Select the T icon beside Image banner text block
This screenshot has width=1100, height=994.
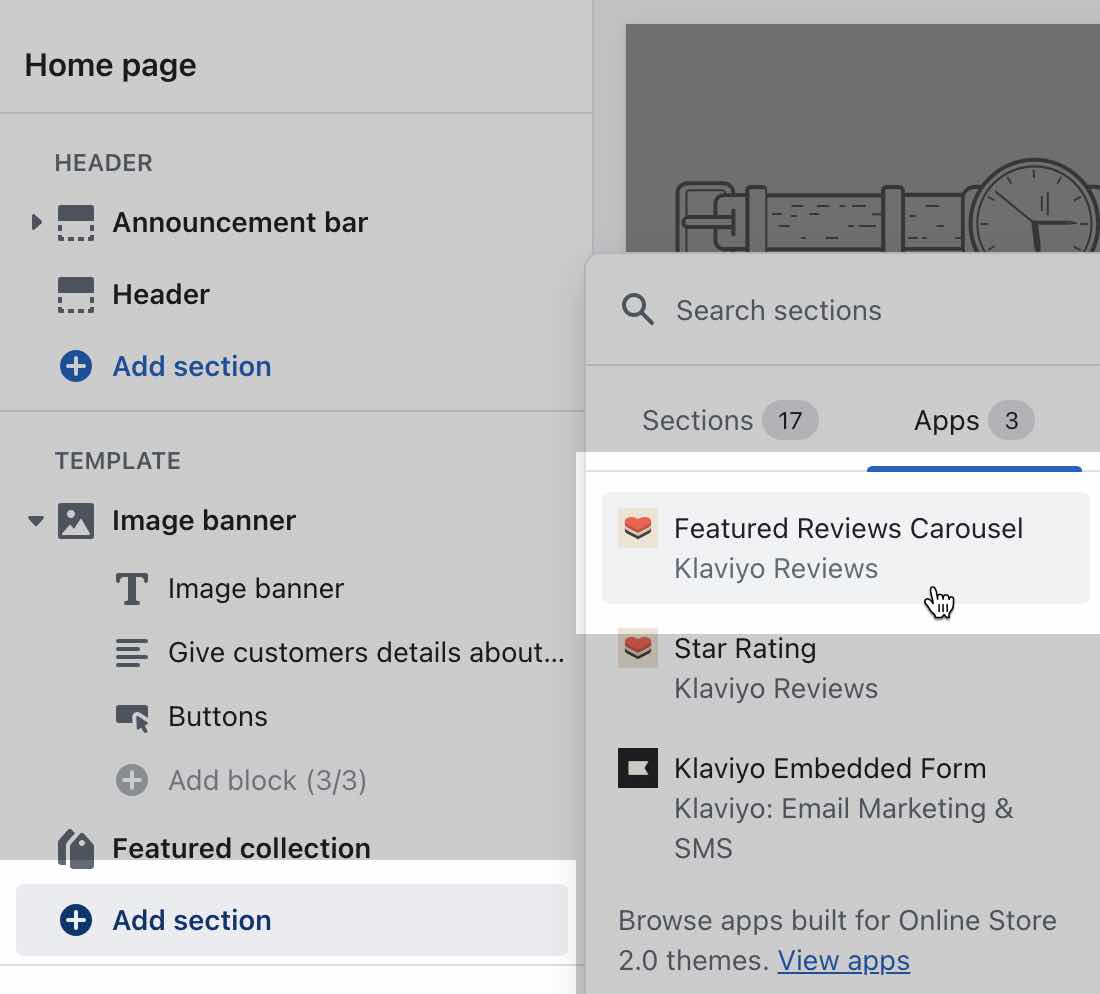coord(131,588)
